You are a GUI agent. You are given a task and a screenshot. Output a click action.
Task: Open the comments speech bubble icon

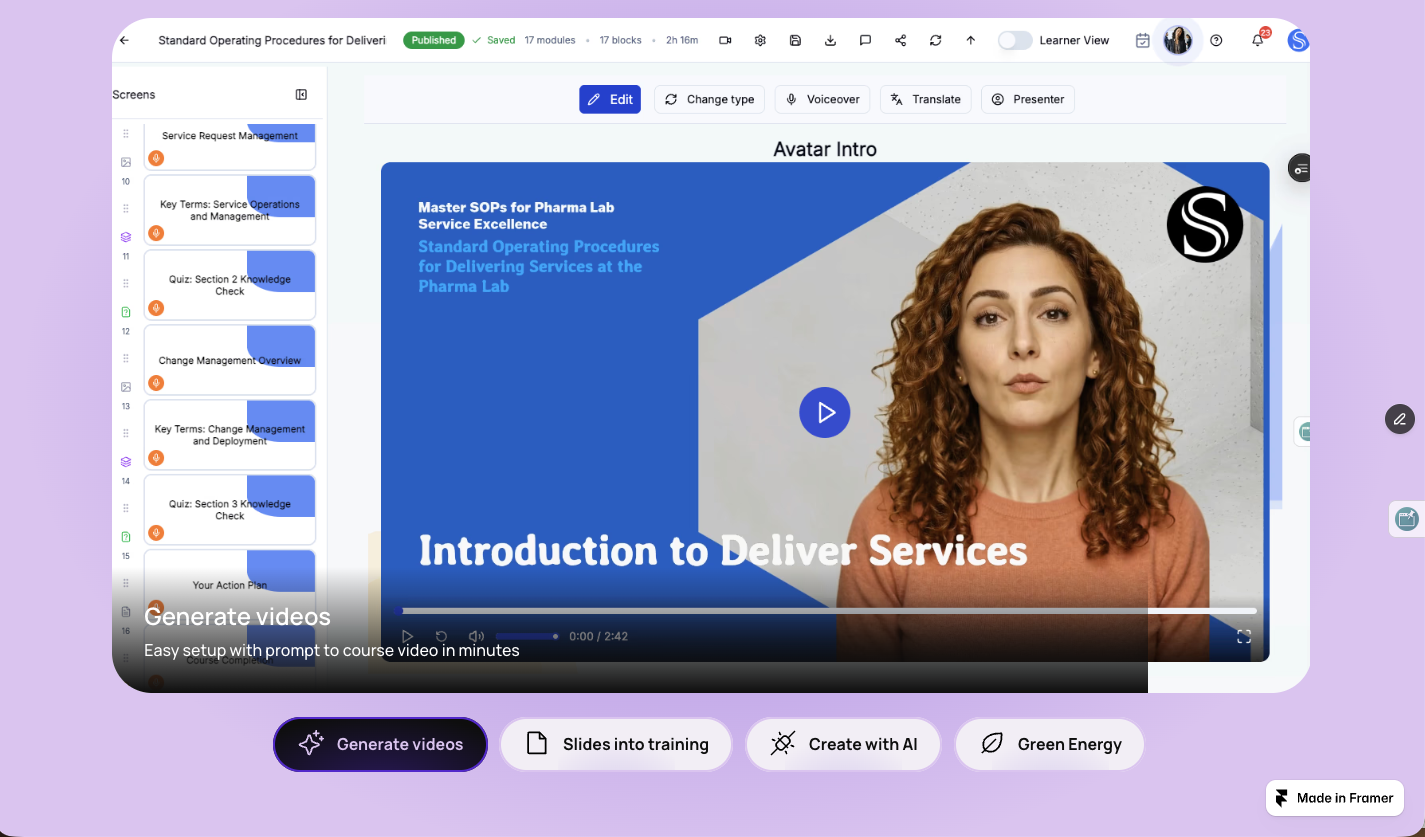tap(865, 41)
